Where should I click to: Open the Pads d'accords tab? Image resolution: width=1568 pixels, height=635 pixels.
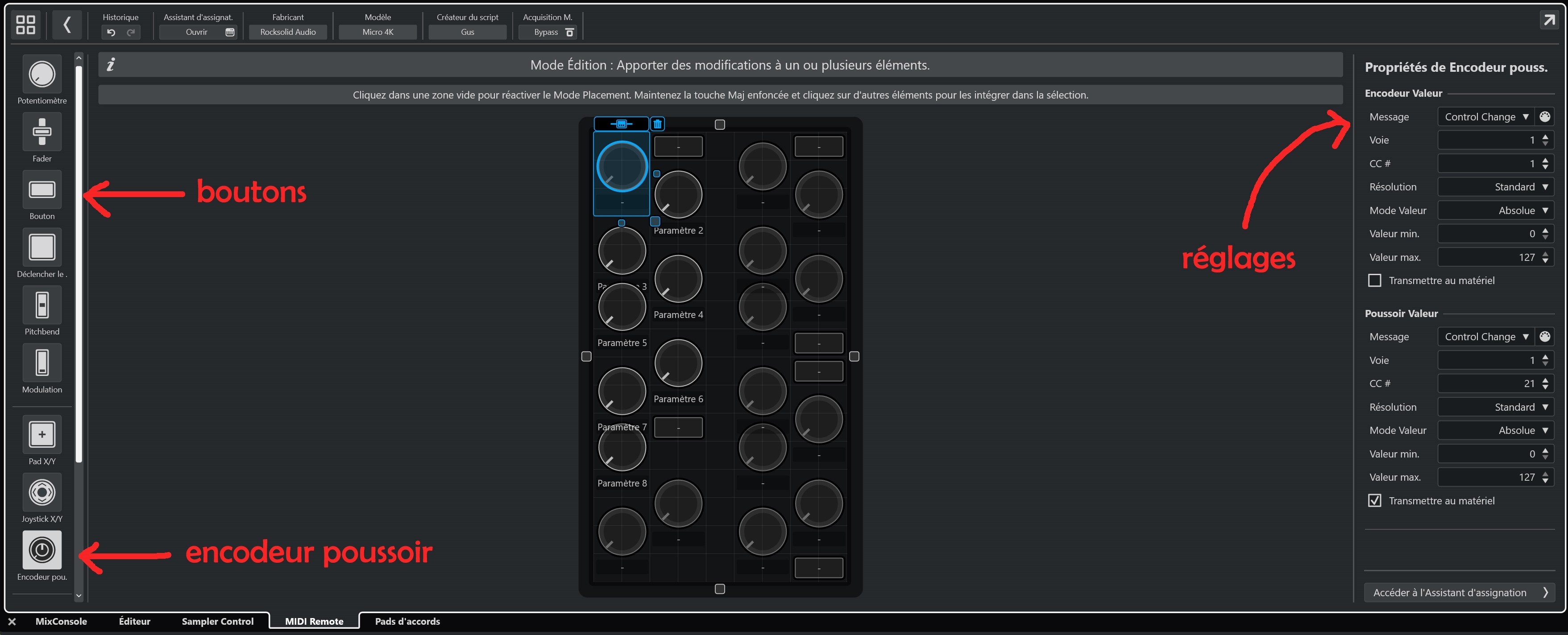[x=407, y=621]
